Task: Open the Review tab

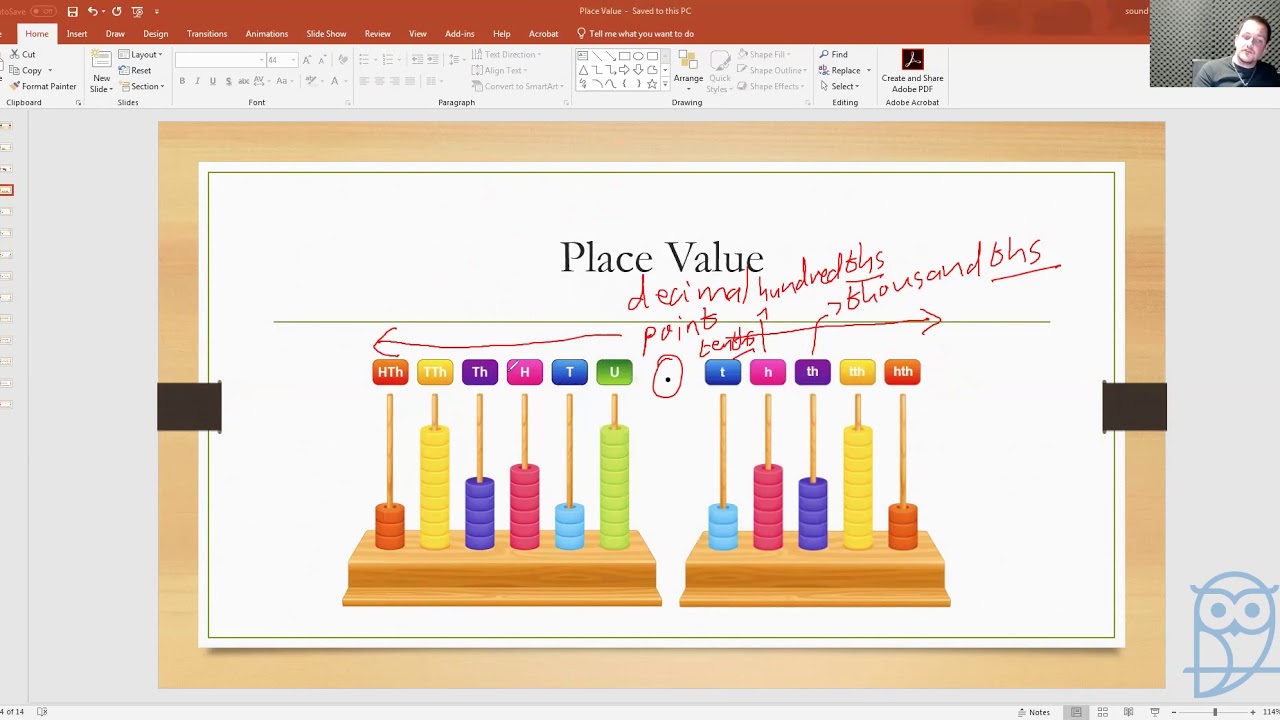Action: point(378,33)
